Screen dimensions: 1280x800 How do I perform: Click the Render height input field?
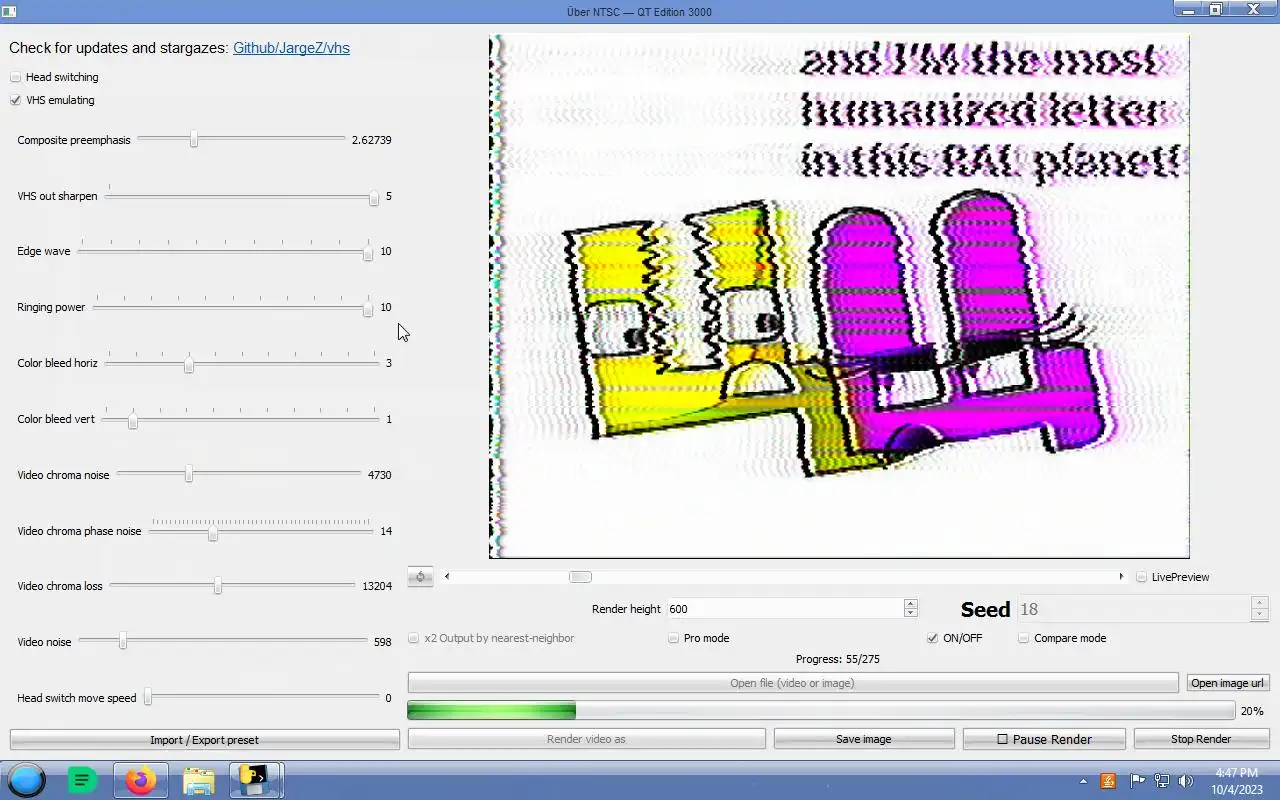[x=785, y=609]
